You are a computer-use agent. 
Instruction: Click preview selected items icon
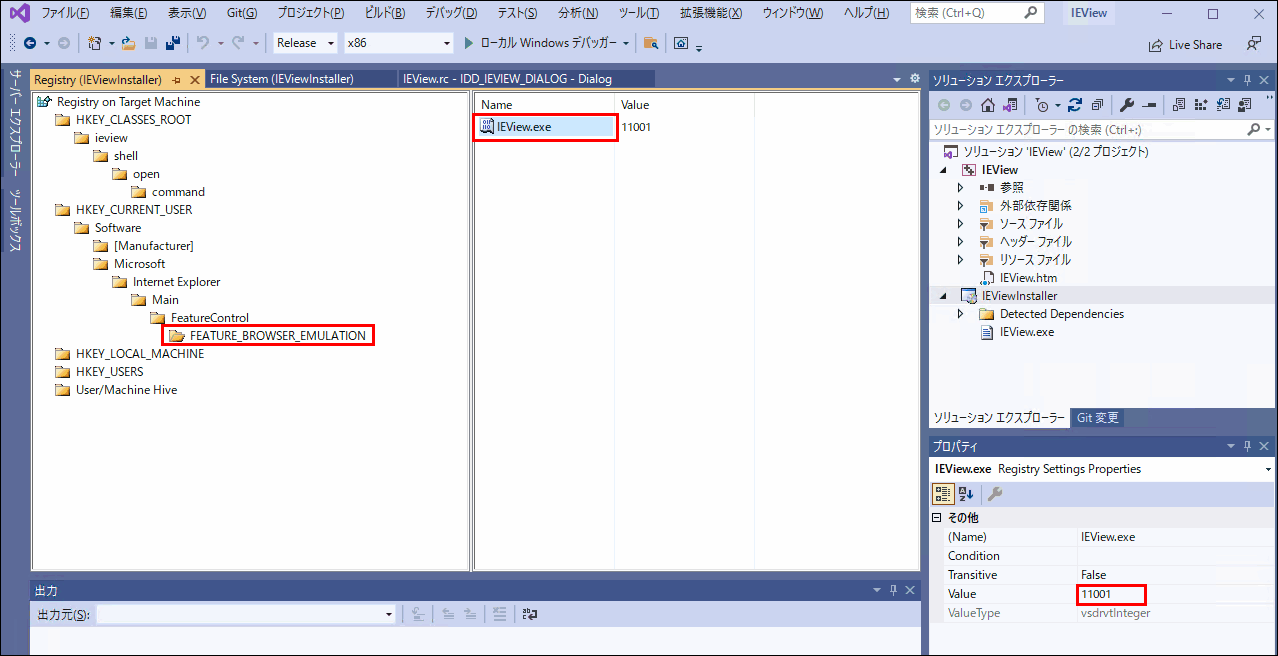1149,105
